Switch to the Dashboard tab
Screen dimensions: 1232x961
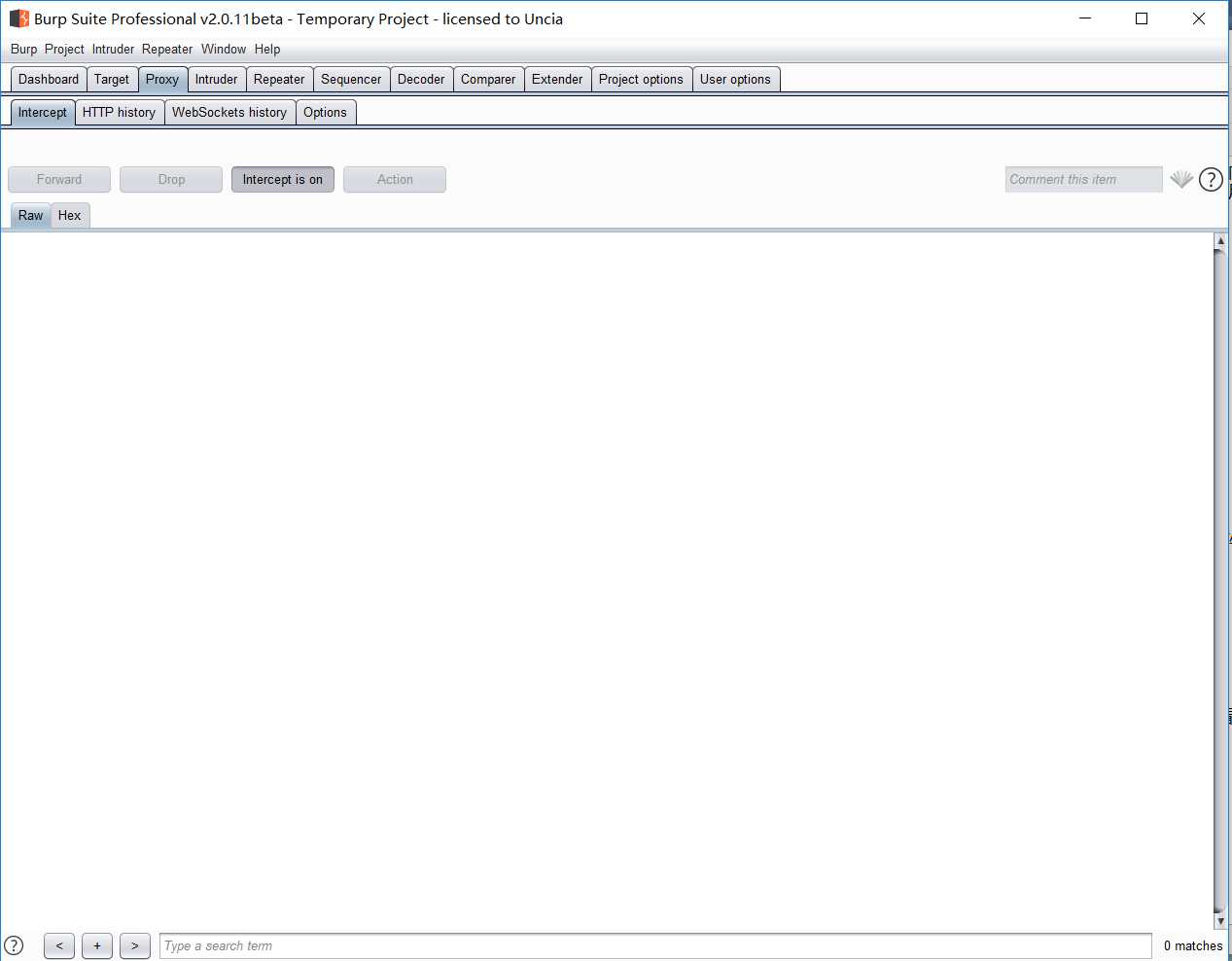[x=49, y=79]
